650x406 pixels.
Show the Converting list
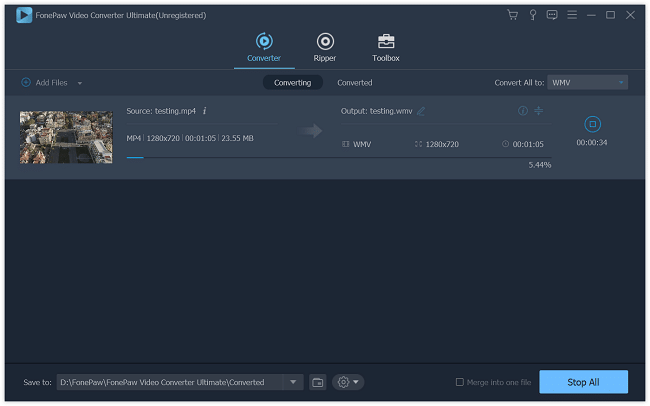pos(292,83)
